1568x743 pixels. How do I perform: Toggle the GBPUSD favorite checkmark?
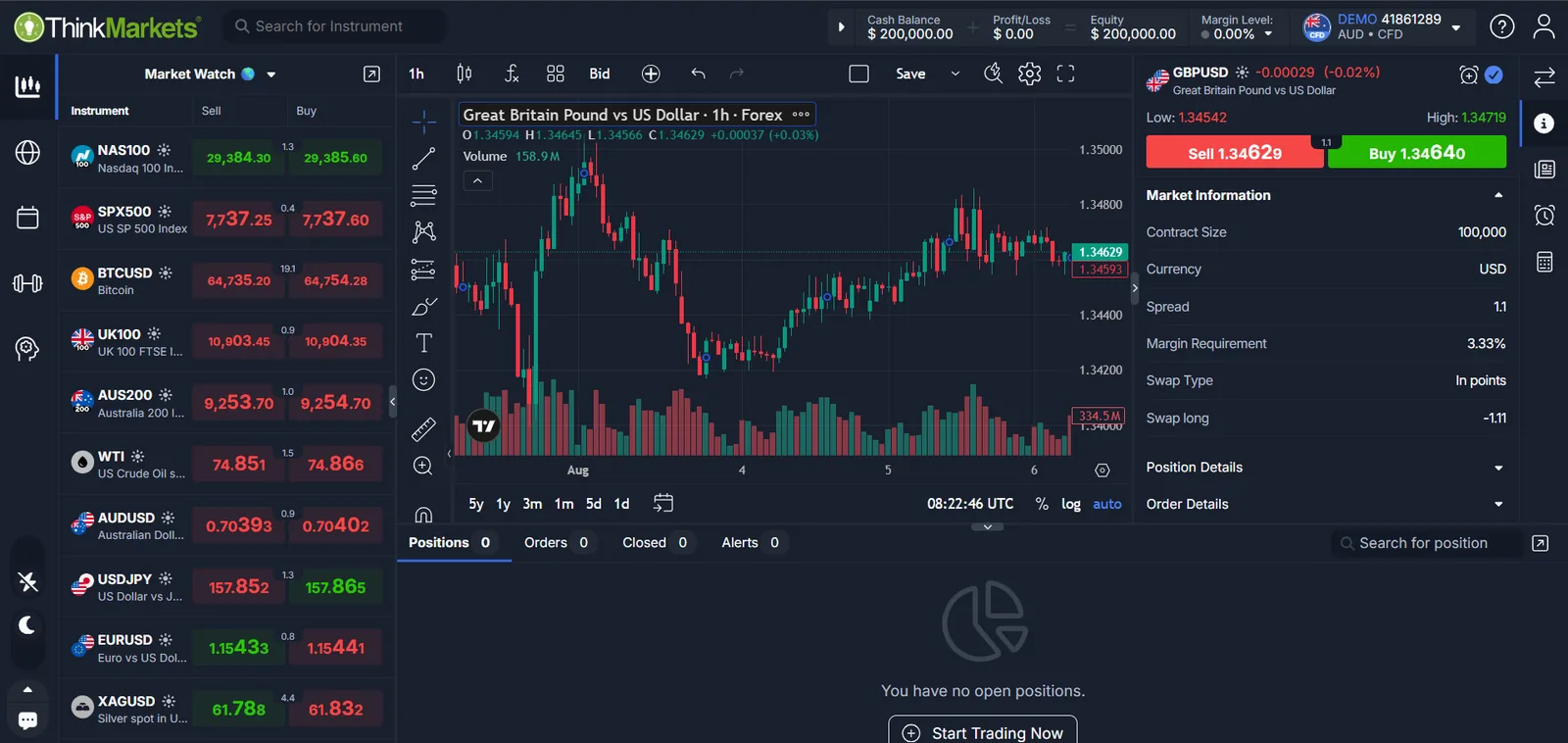click(1494, 74)
